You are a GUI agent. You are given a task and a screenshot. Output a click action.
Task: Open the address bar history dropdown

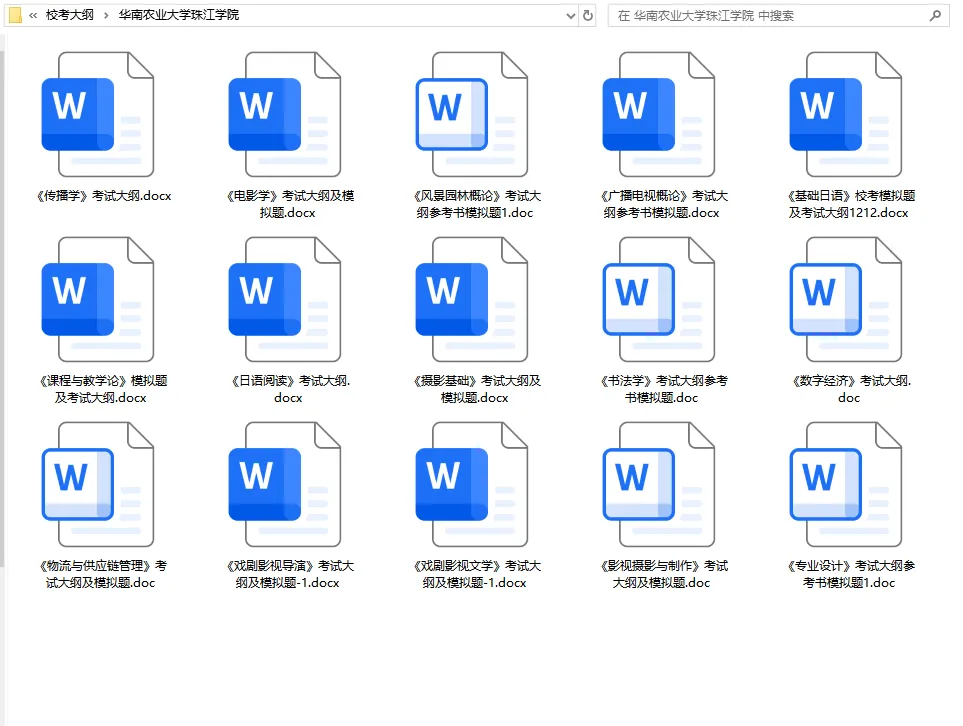pos(571,16)
